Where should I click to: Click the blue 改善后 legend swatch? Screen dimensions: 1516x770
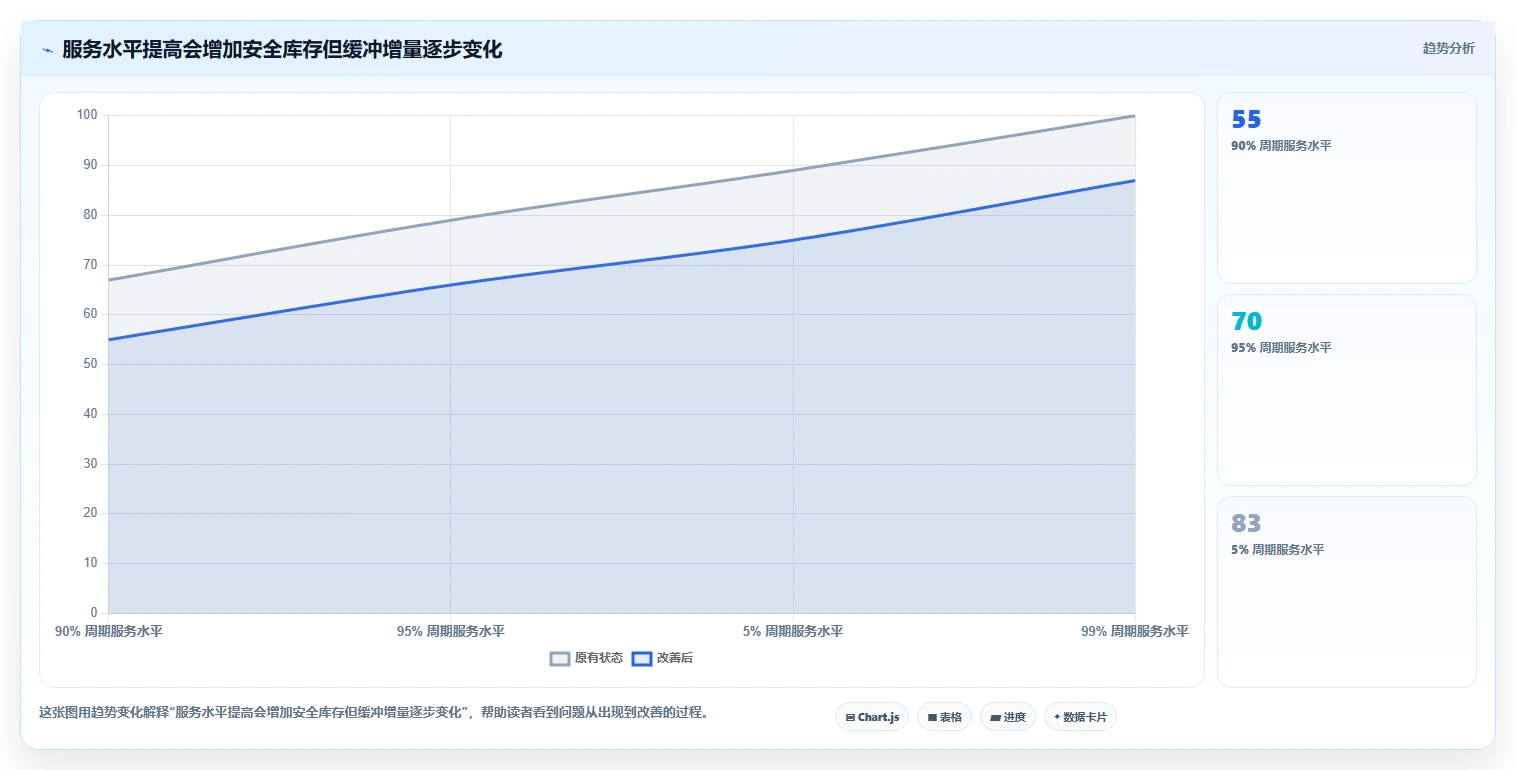pos(642,658)
